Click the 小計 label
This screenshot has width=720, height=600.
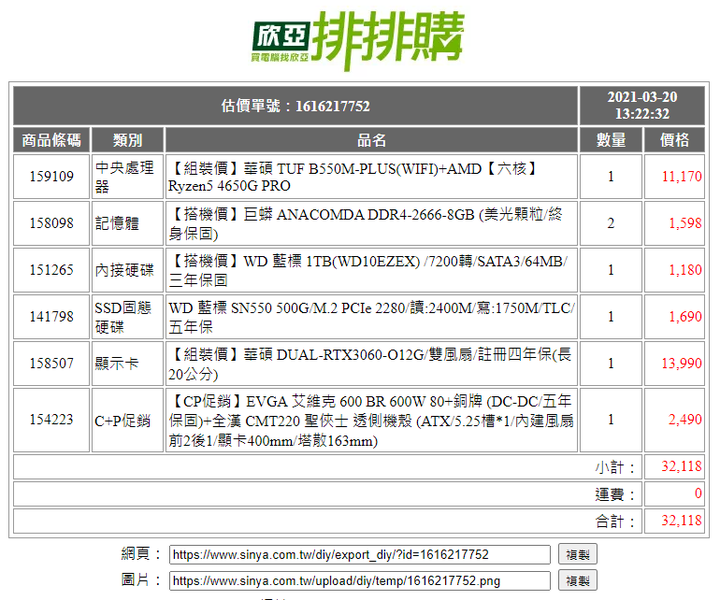[615, 467]
